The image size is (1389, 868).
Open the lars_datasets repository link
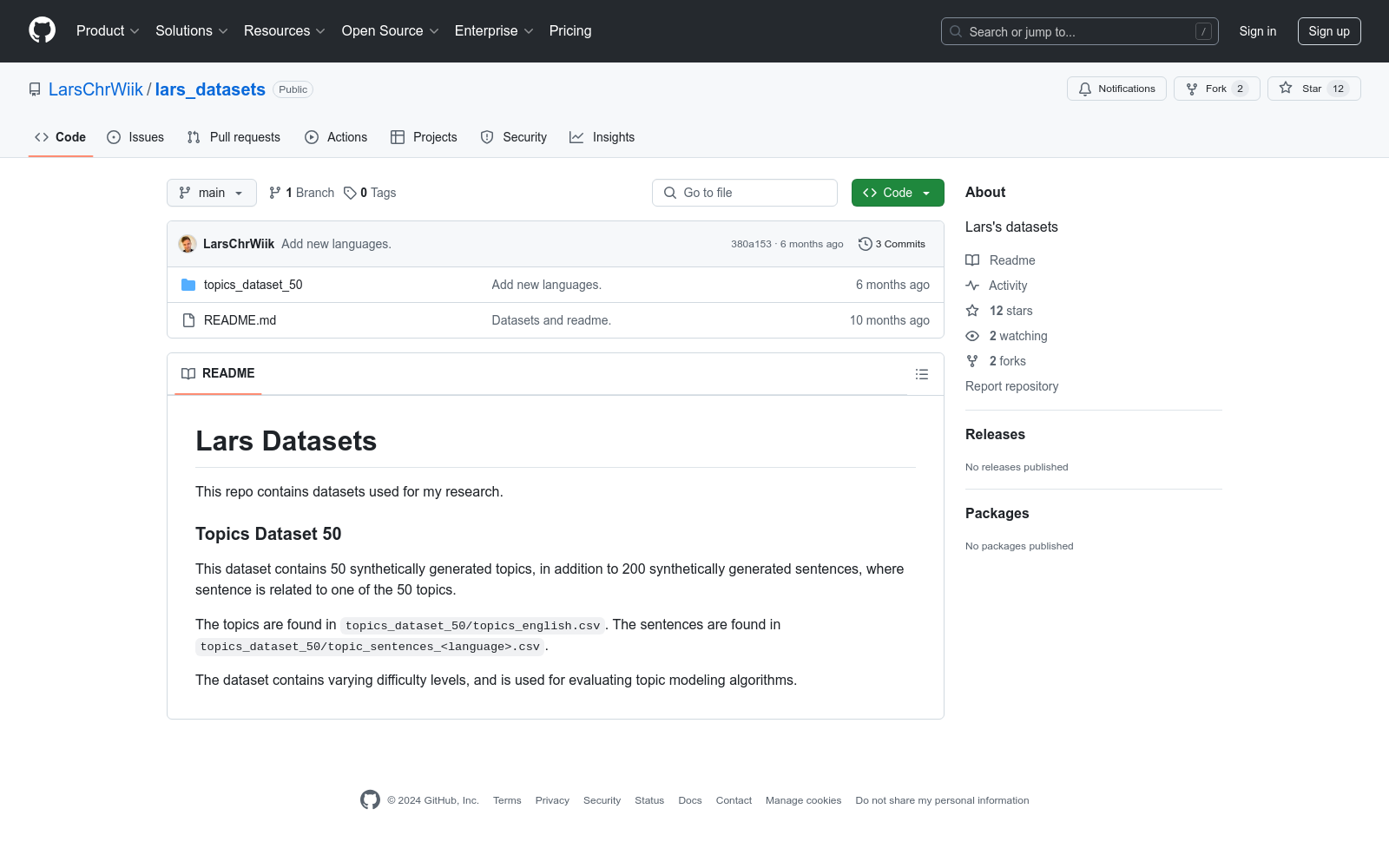(x=210, y=89)
